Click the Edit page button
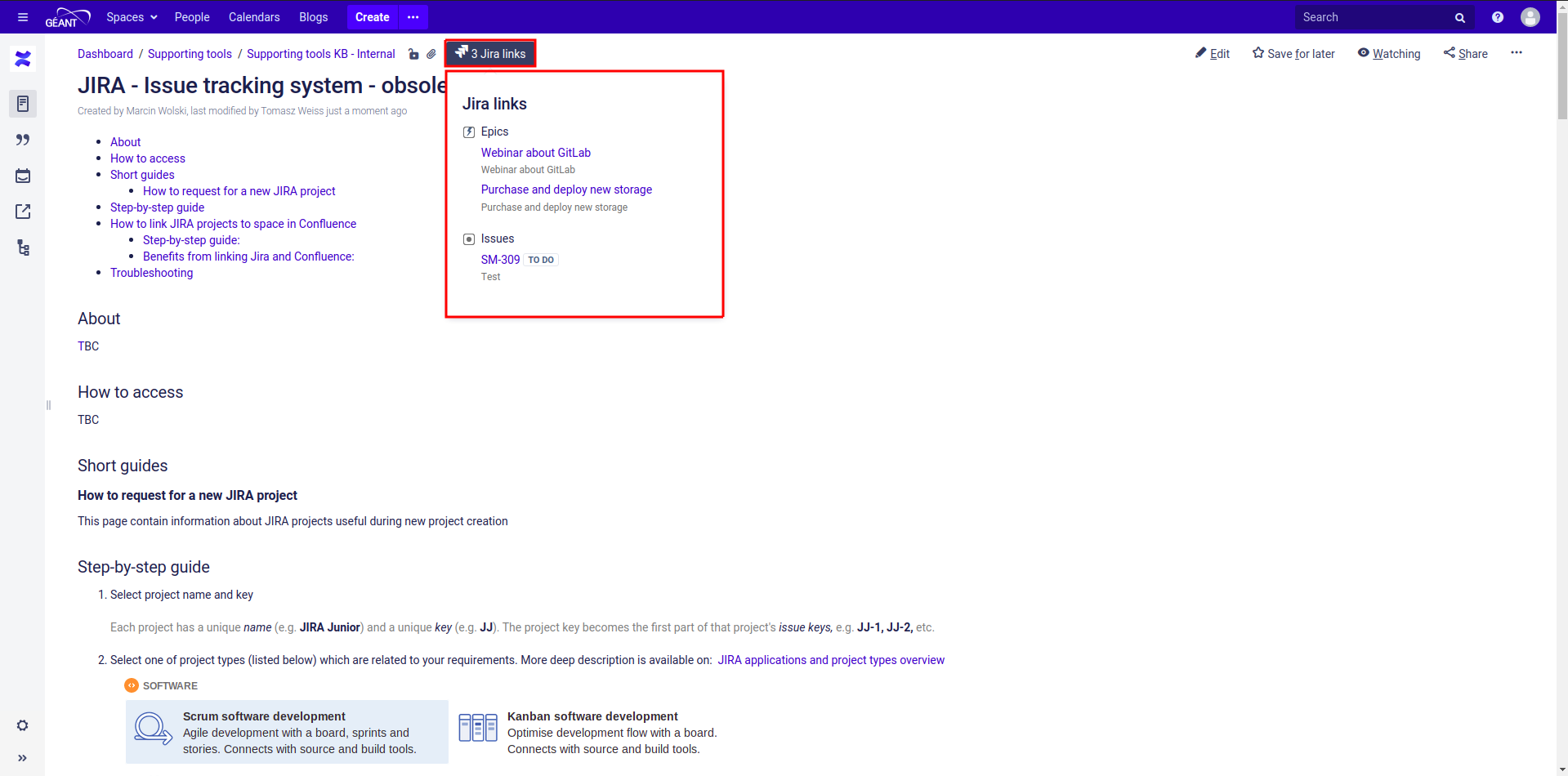 pos(1213,54)
